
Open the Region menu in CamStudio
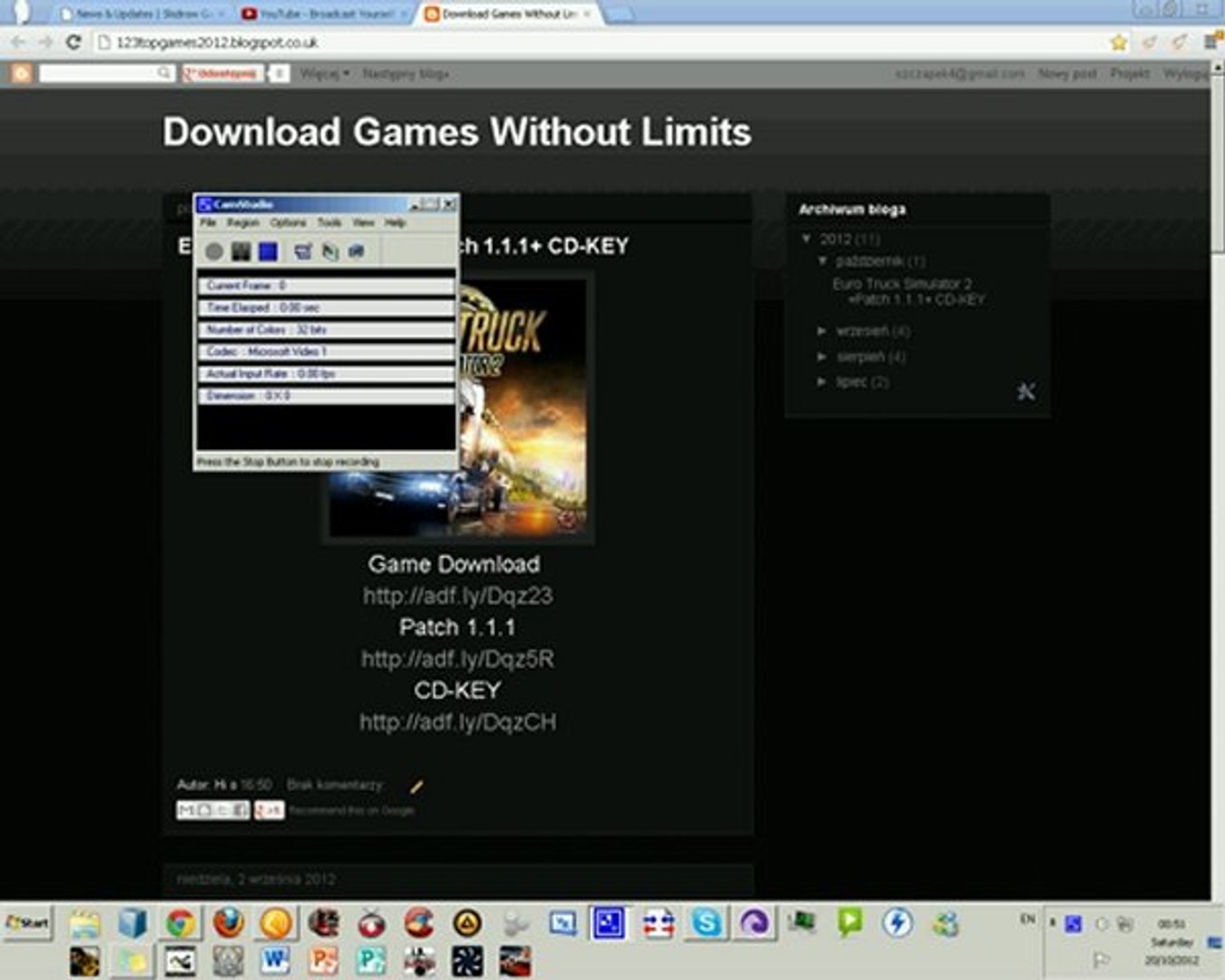pyautogui.click(x=243, y=222)
